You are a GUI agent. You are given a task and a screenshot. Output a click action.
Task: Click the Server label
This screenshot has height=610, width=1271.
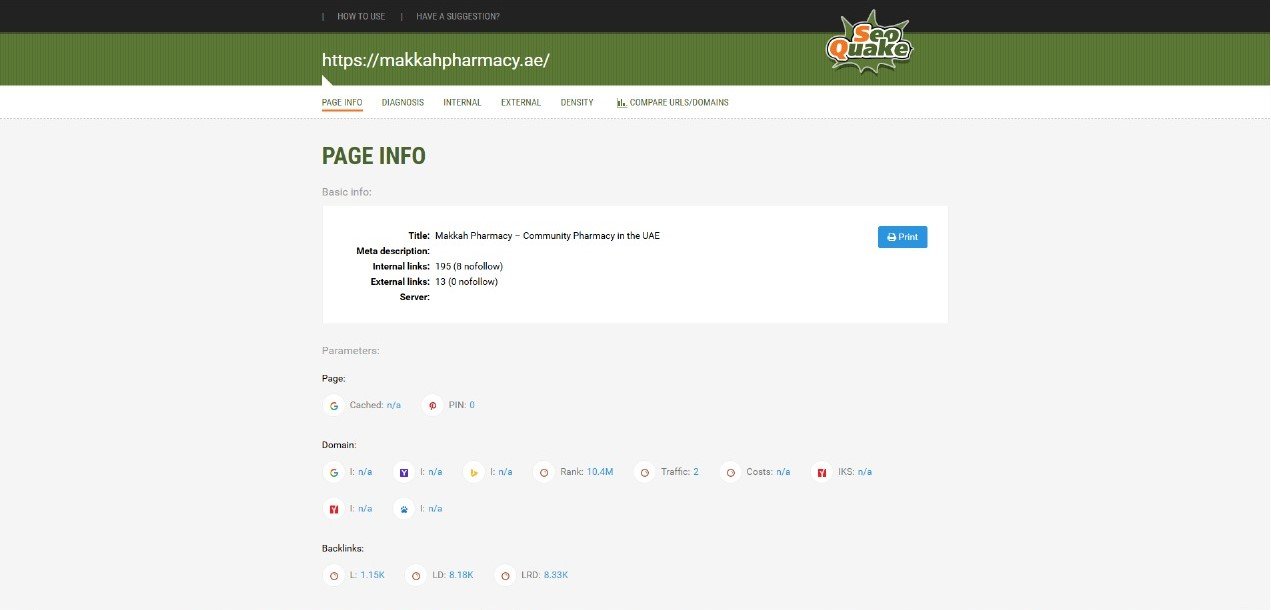pyautogui.click(x=414, y=298)
